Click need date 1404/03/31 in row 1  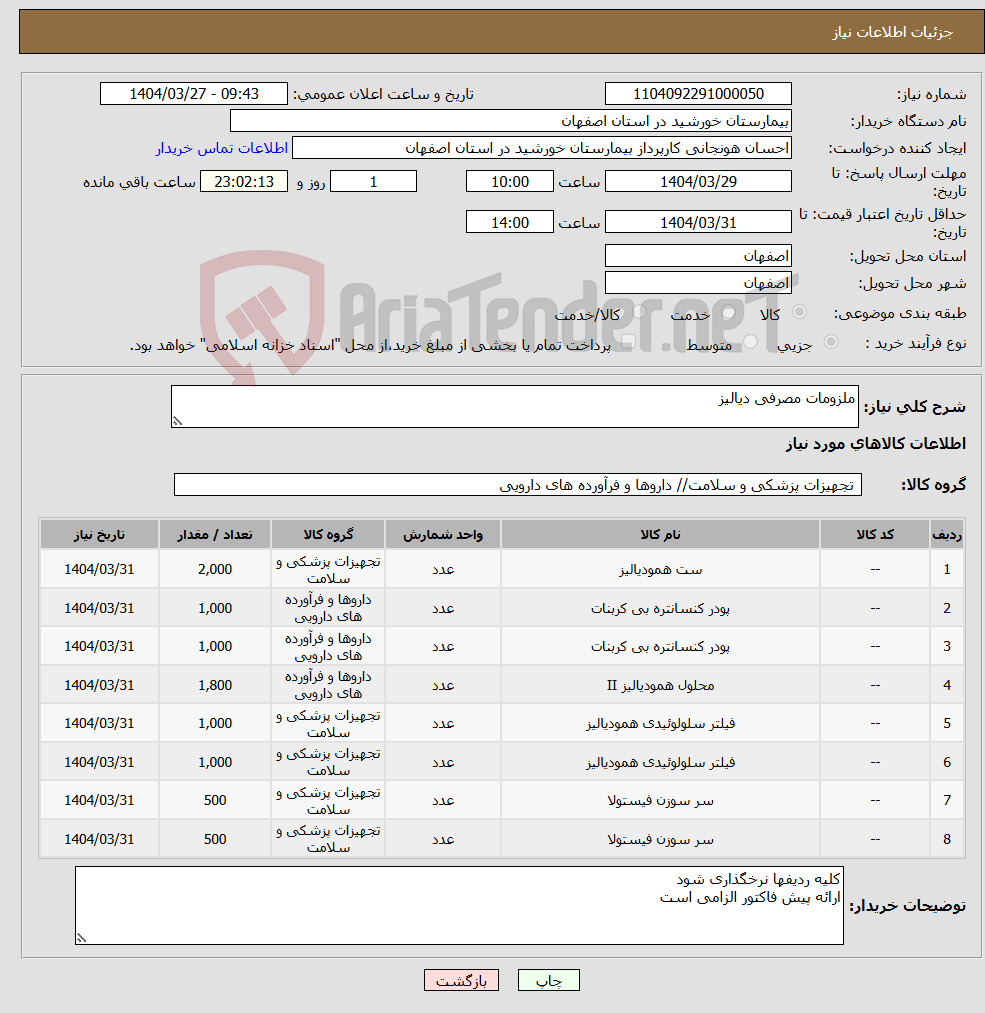(99, 569)
